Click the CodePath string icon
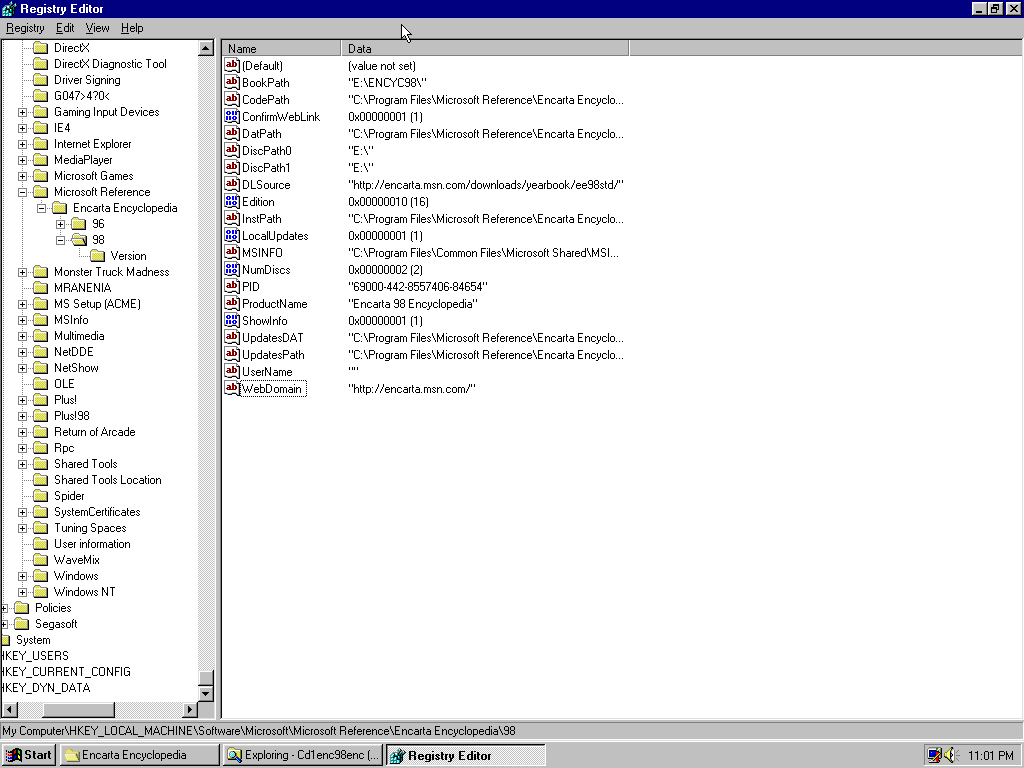 coord(232,99)
